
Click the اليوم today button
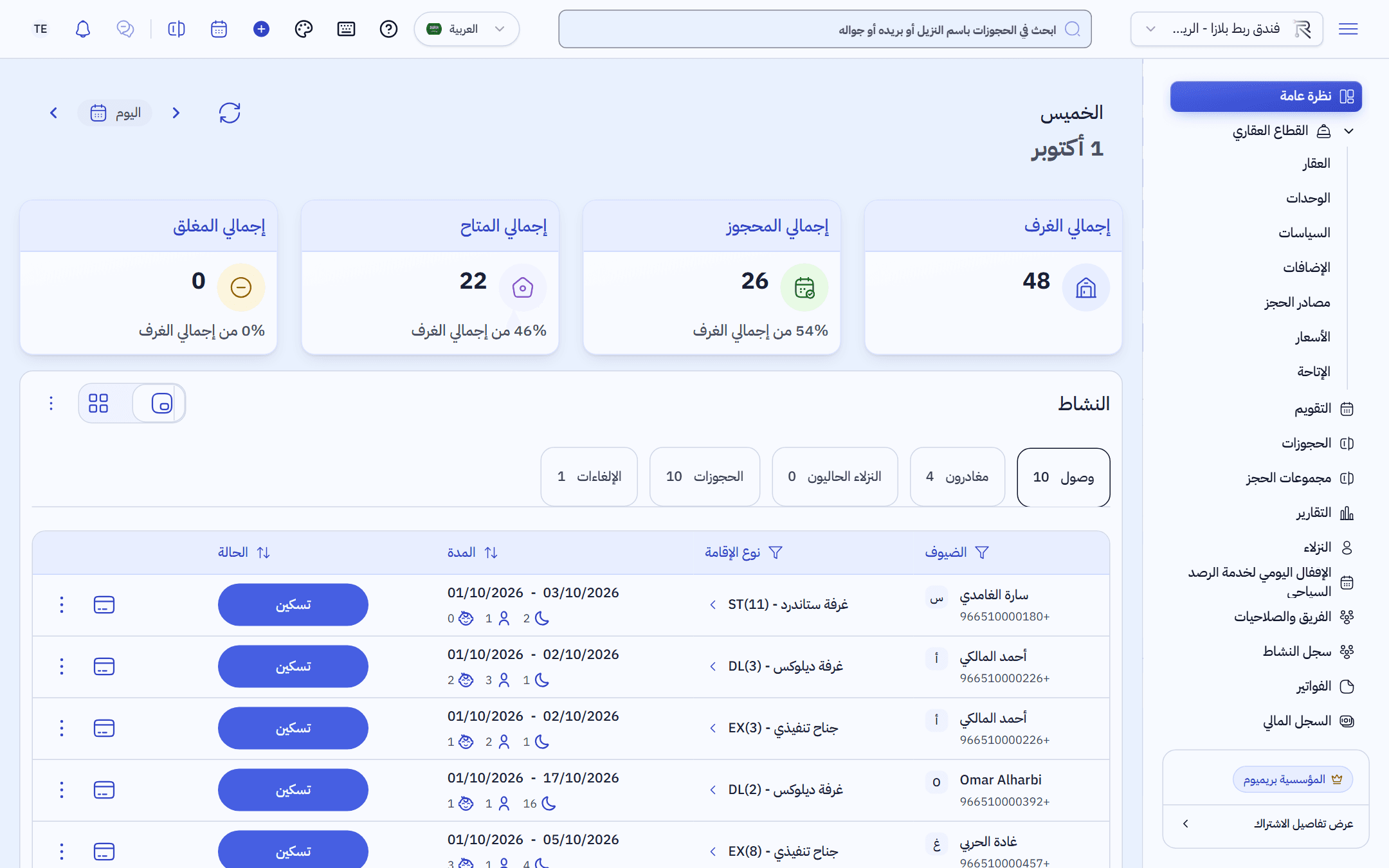click(x=115, y=113)
